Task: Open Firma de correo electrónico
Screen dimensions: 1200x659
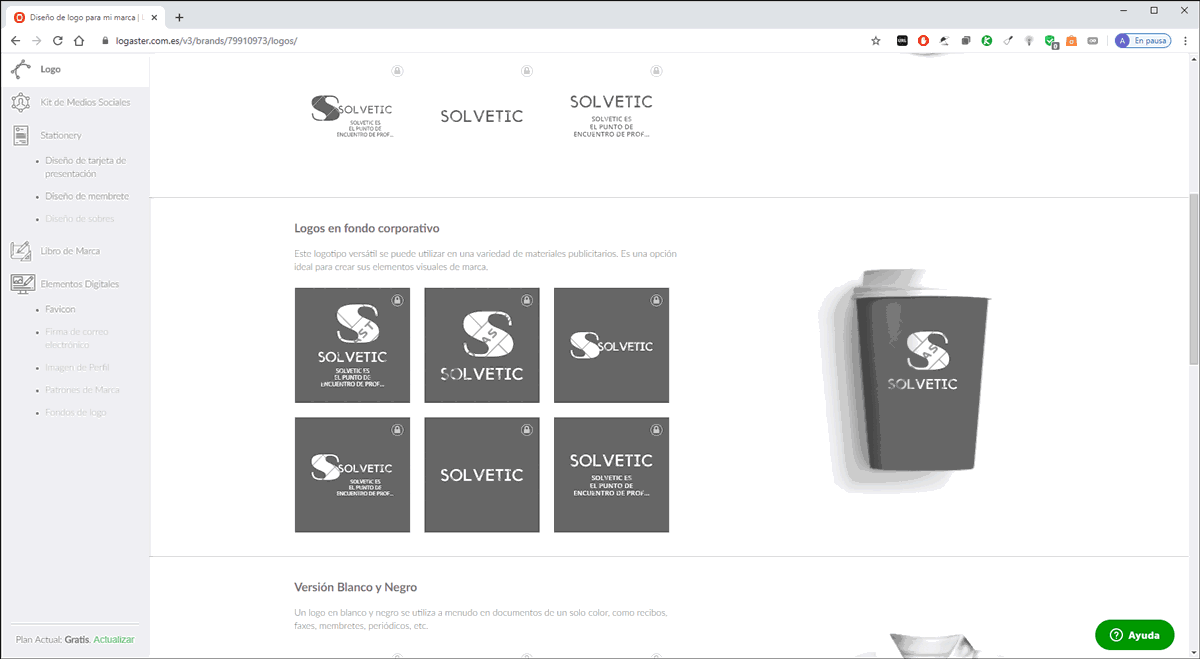Action: 77,338
